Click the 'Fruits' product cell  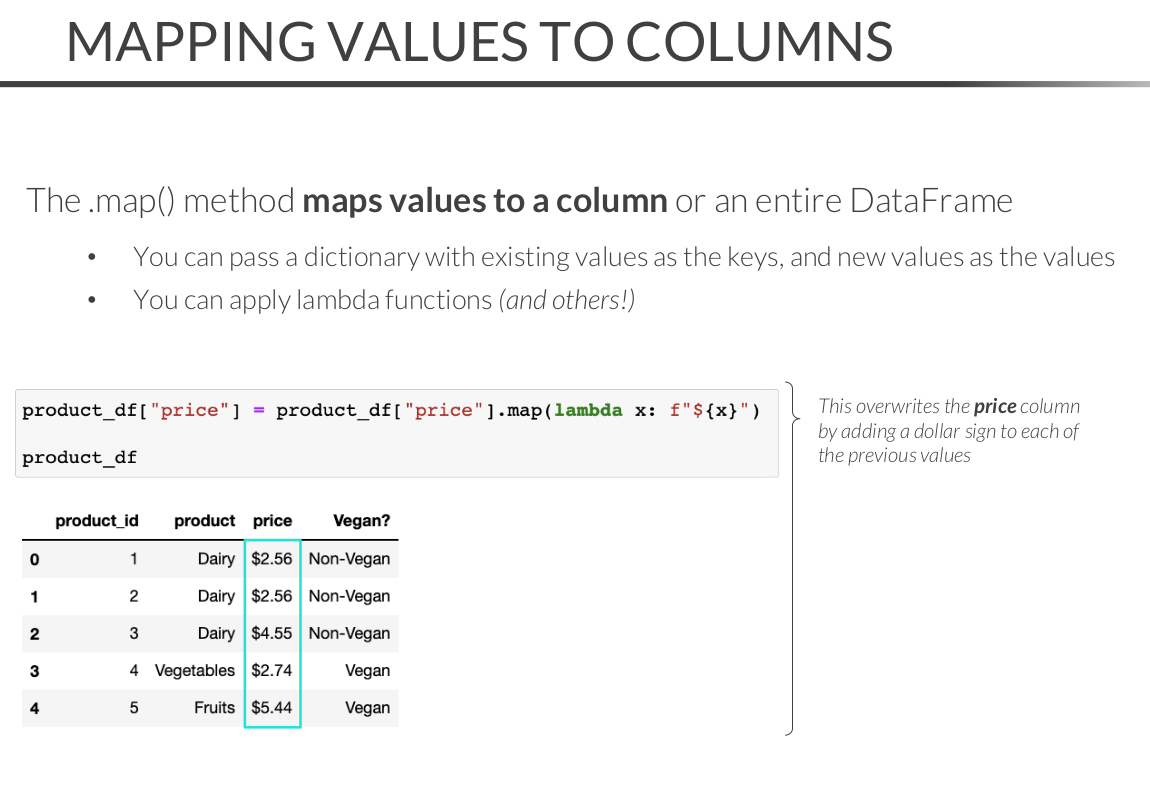pyautogui.click(x=214, y=707)
